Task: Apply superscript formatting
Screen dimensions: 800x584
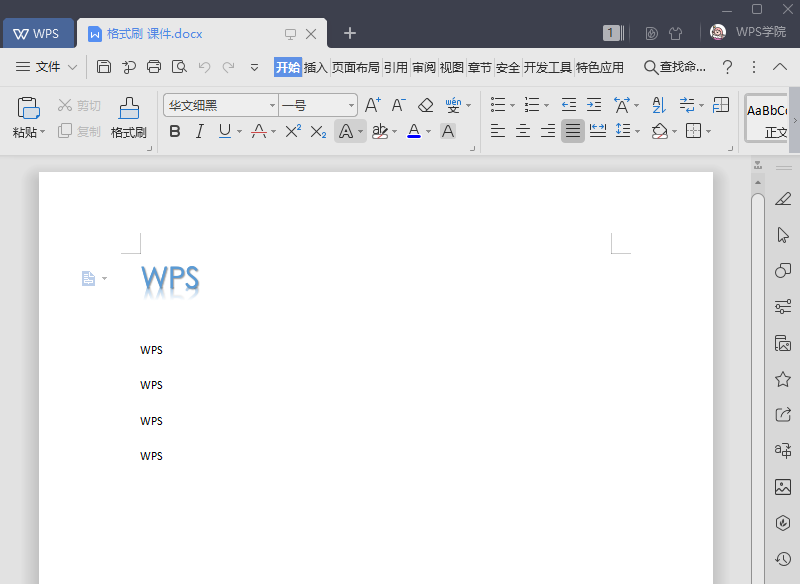Action: click(x=293, y=131)
